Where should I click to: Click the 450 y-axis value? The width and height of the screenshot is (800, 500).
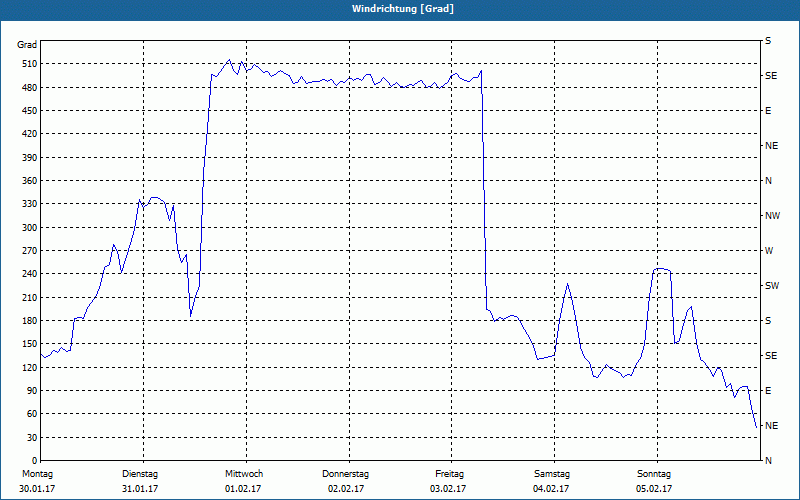pyautogui.click(x=30, y=111)
